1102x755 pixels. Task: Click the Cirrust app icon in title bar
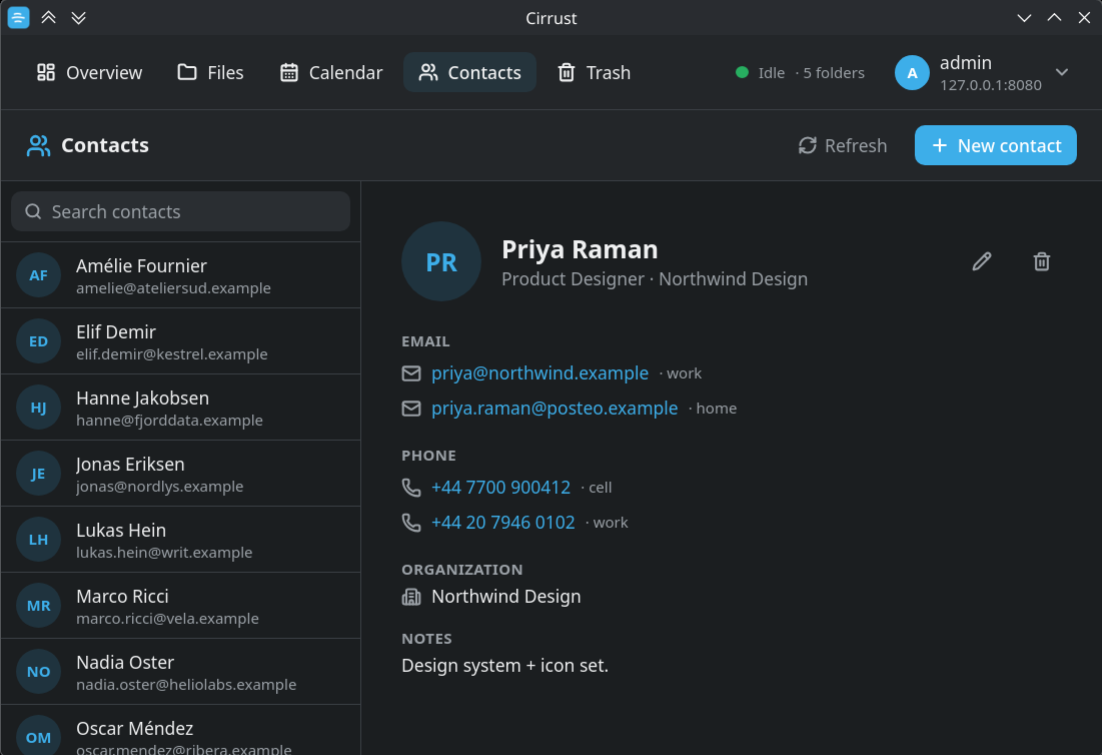click(18, 18)
